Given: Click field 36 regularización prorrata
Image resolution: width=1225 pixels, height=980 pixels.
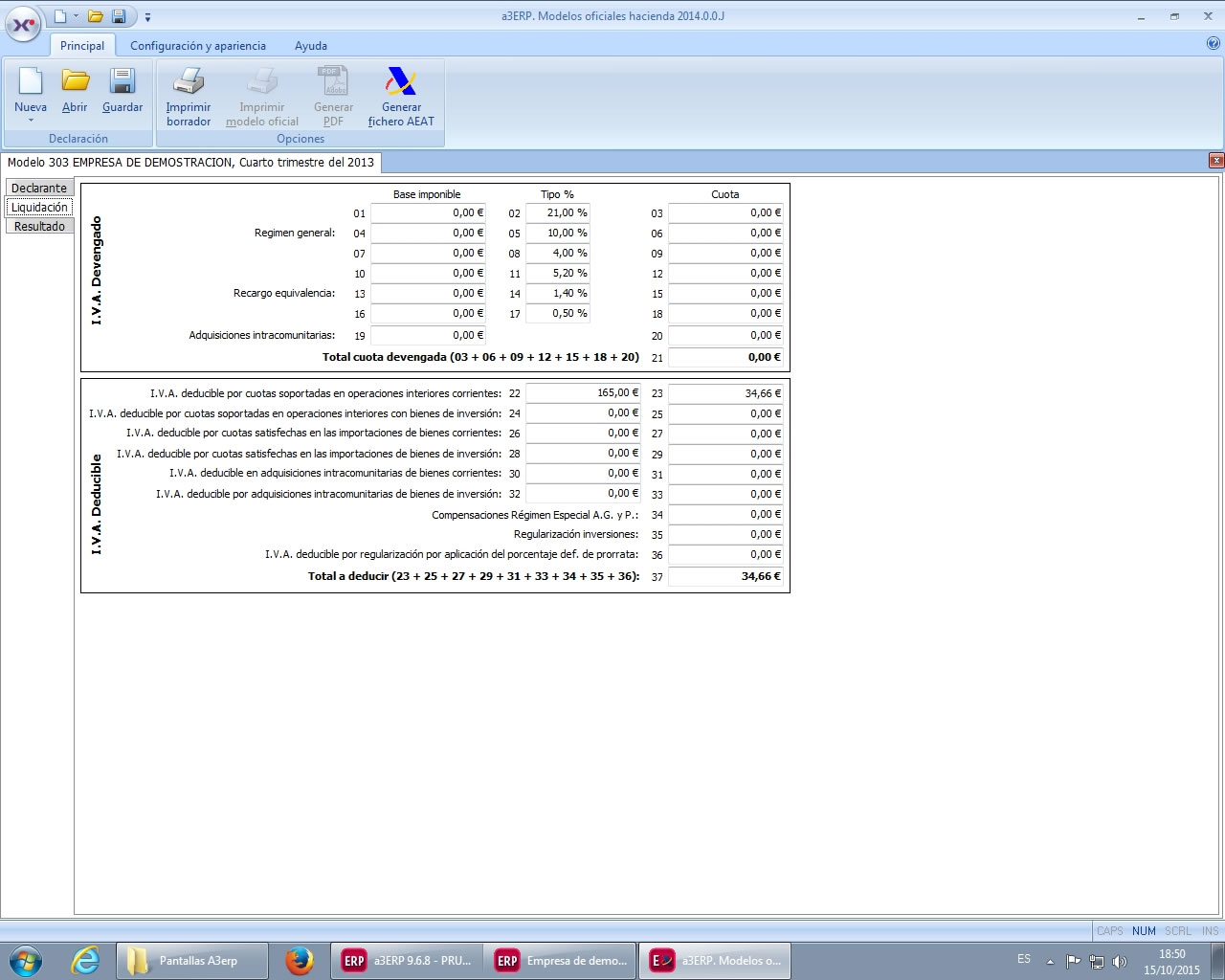Looking at the screenshot, I should click(x=725, y=554).
